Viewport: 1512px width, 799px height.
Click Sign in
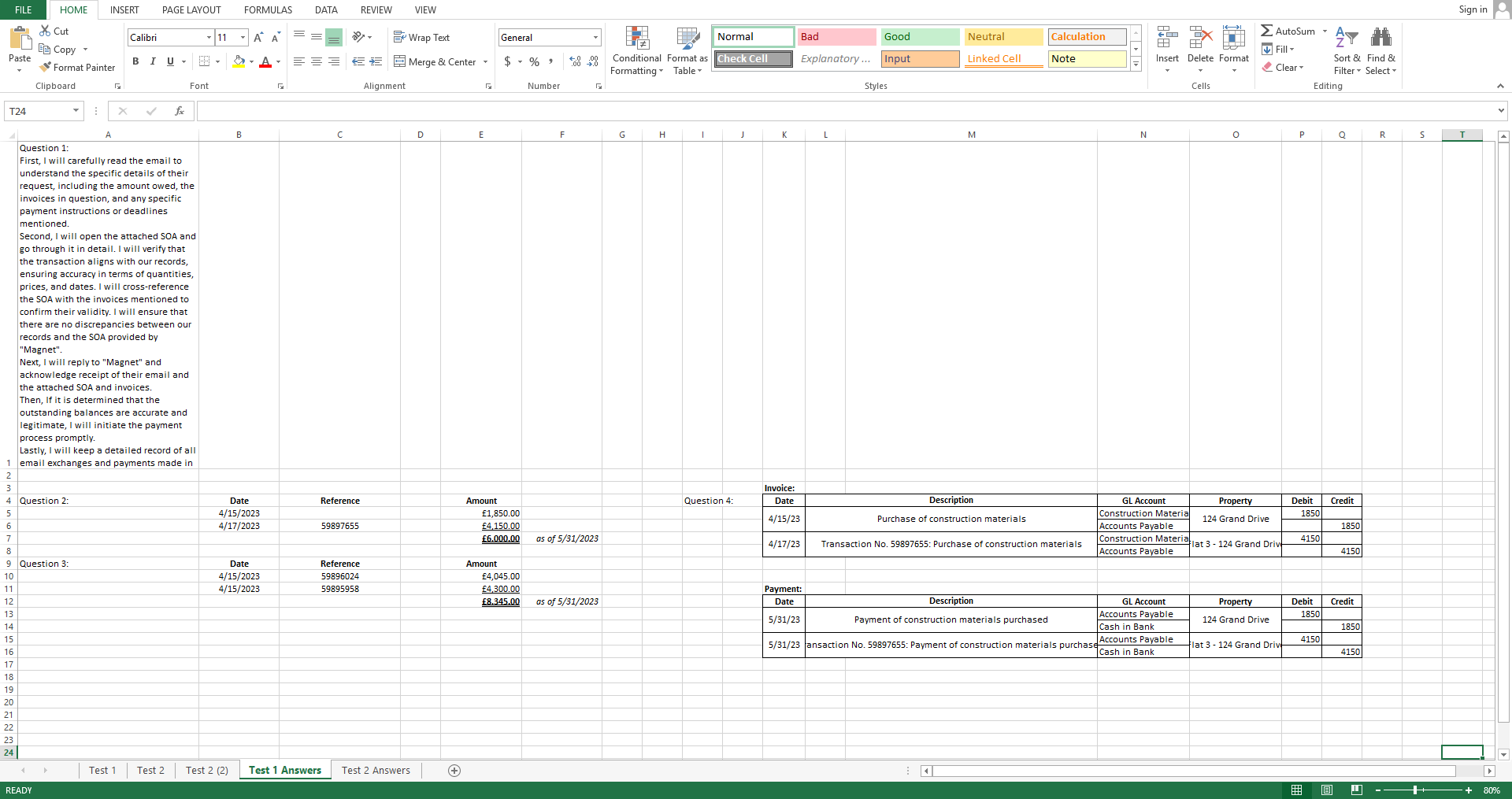tap(1473, 9)
